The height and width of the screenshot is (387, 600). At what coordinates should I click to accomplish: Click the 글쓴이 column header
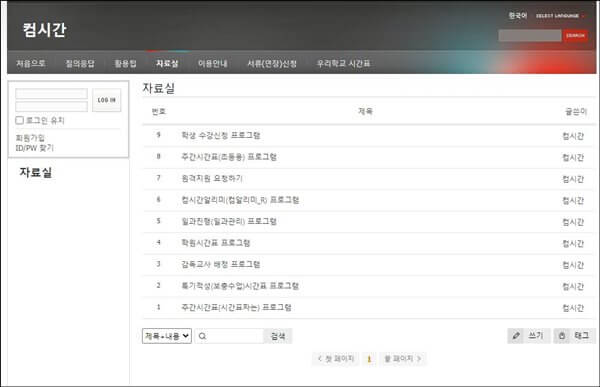[x=576, y=111]
